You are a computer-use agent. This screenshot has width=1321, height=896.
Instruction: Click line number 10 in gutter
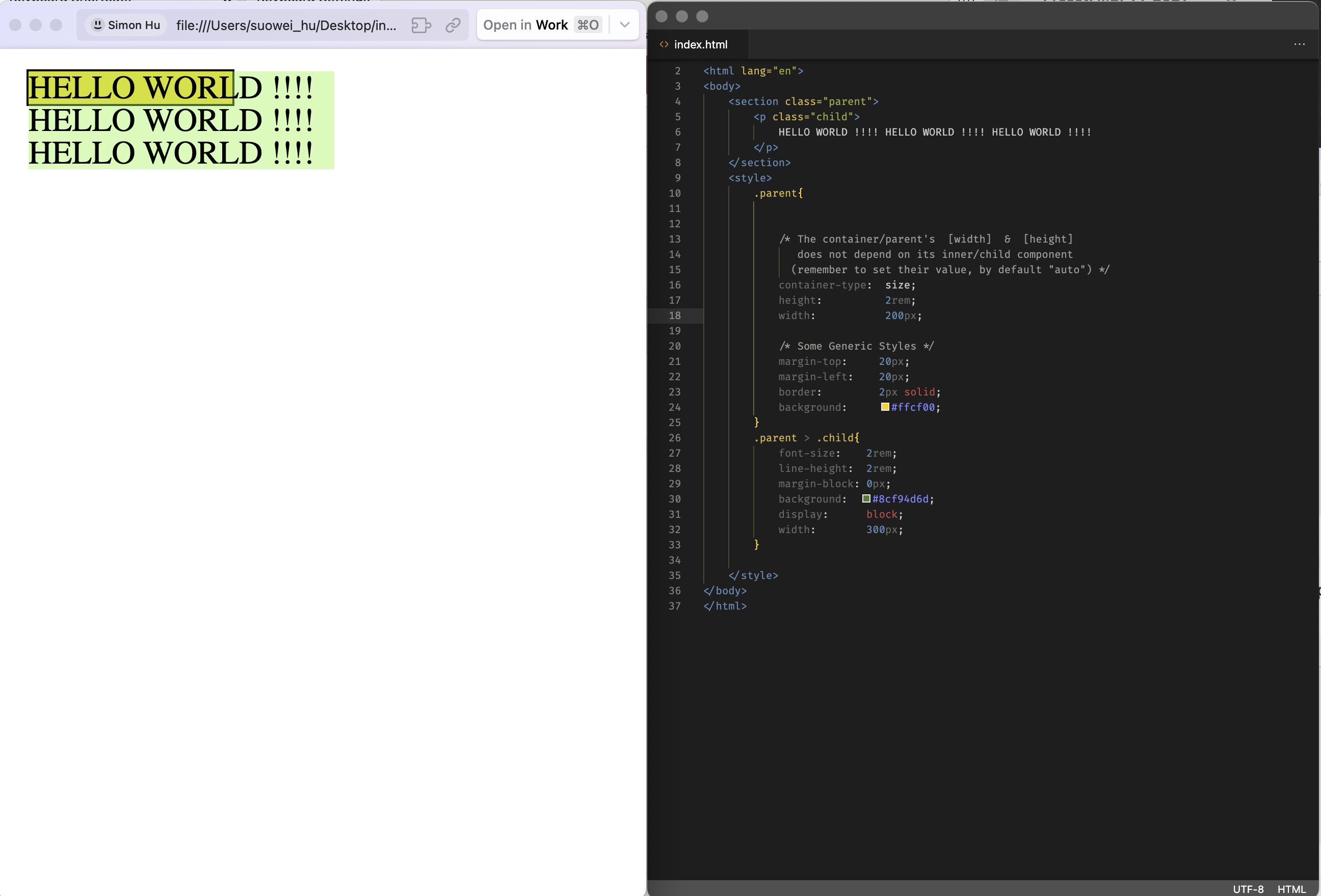(x=674, y=193)
